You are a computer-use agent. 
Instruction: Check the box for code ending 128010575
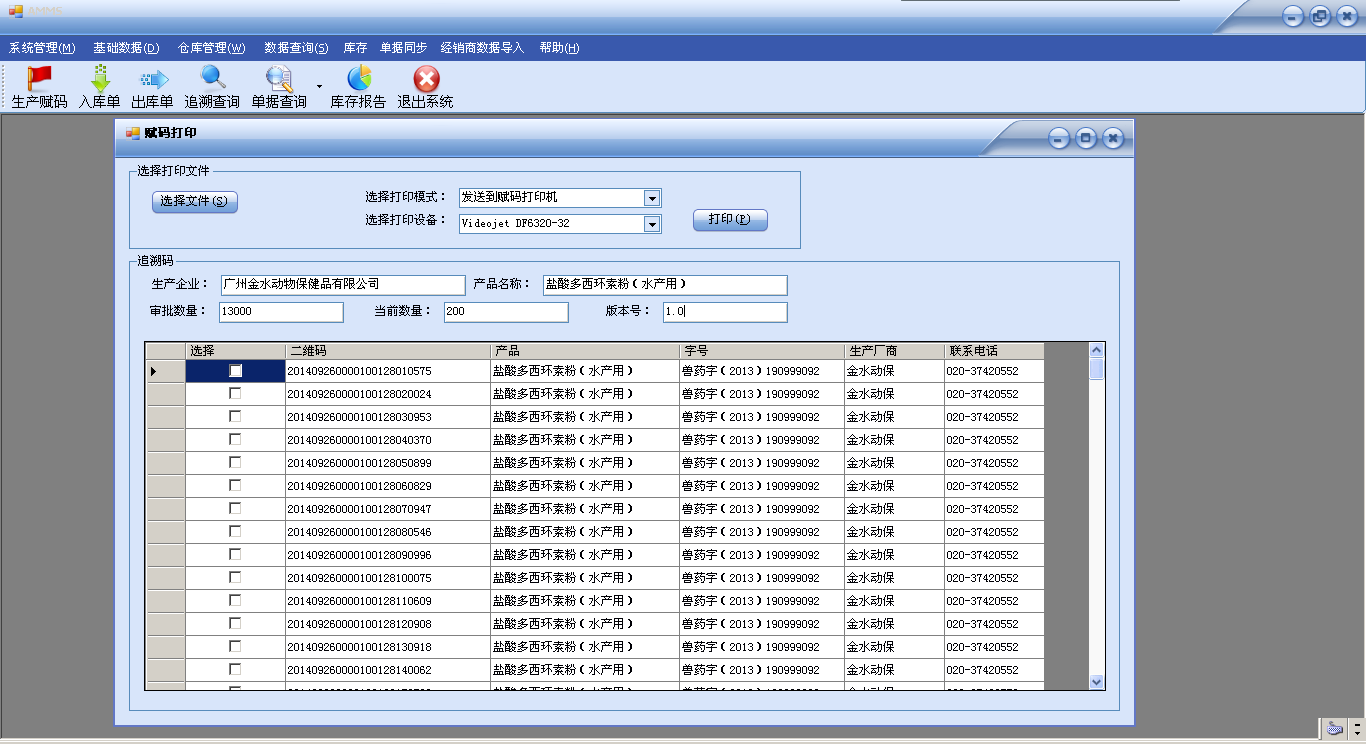click(x=235, y=371)
